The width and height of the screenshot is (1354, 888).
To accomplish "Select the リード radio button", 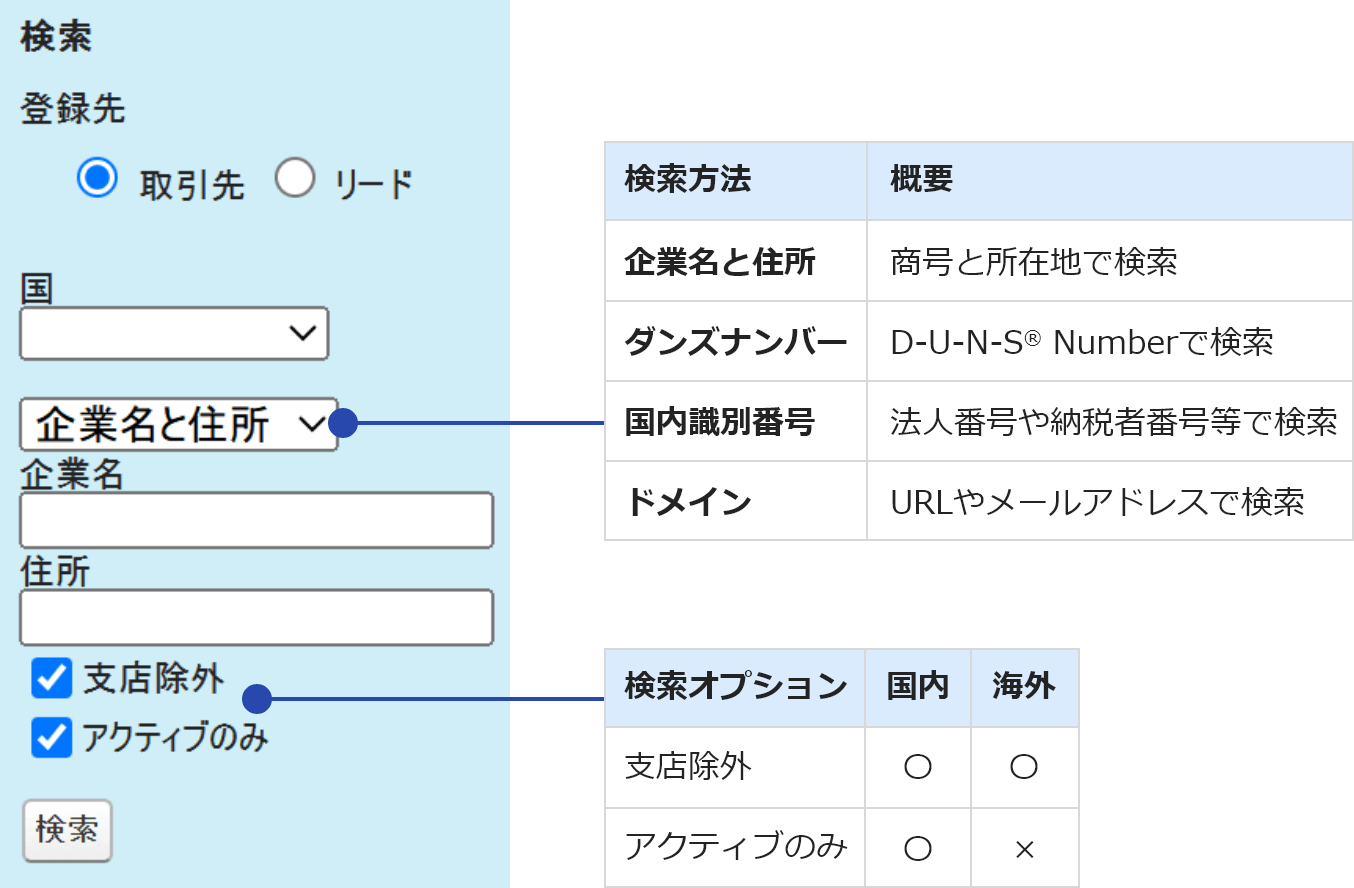I will (295, 178).
